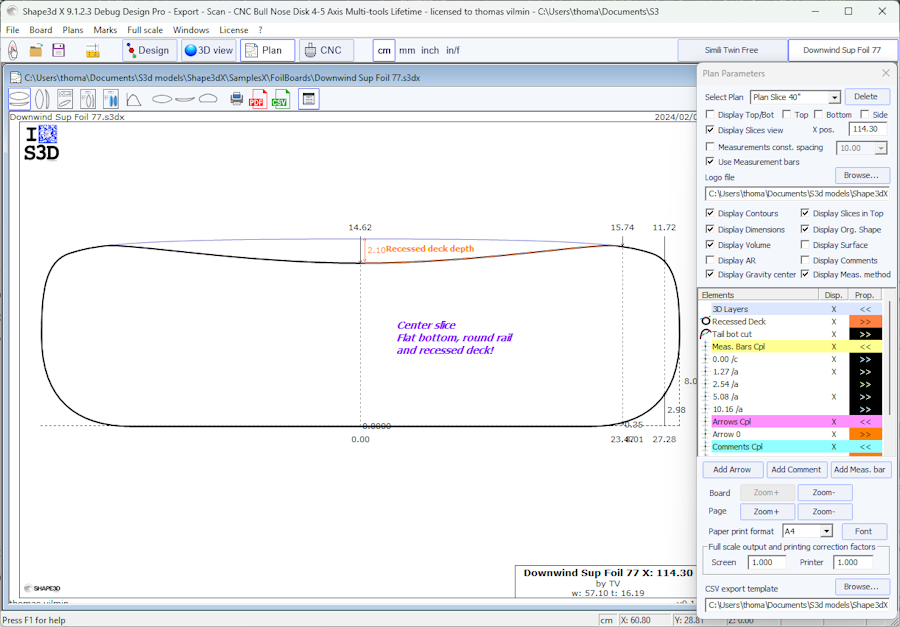Export the plan with the PDF icon

[x=257, y=99]
